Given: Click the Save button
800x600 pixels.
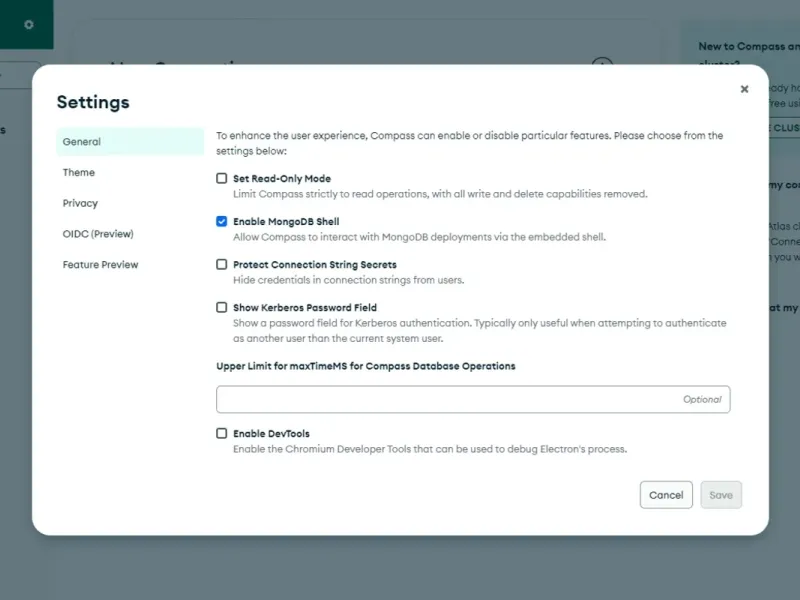Looking at the screenshot, I should [x=721, y=495].
